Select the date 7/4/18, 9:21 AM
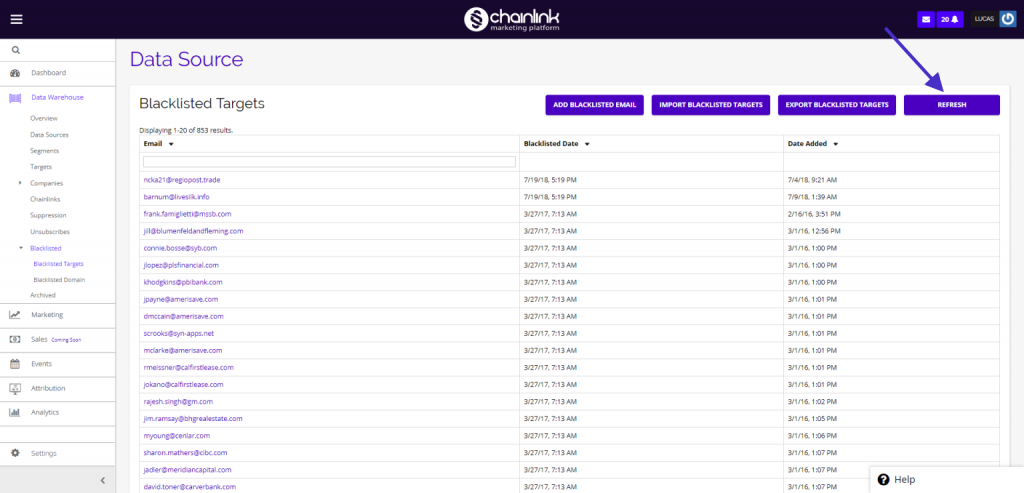1024x493 pixels. [x=812, y=180]
